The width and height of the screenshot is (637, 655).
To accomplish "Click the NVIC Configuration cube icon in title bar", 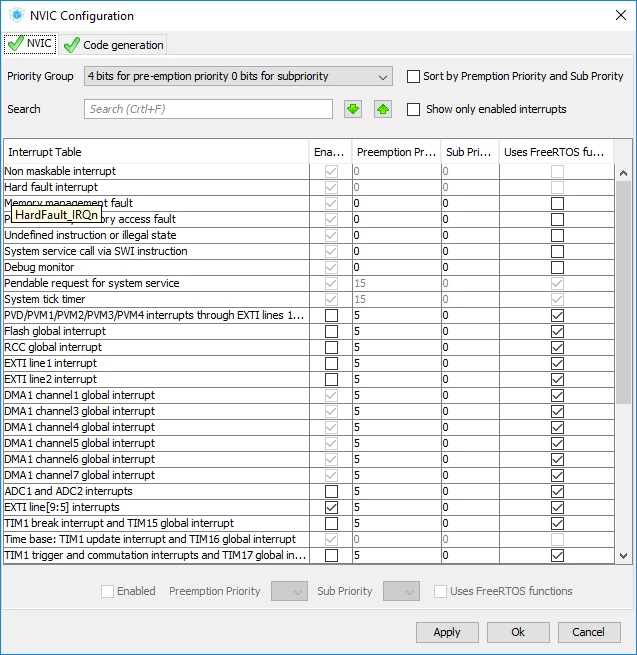I will click(17, 15).
